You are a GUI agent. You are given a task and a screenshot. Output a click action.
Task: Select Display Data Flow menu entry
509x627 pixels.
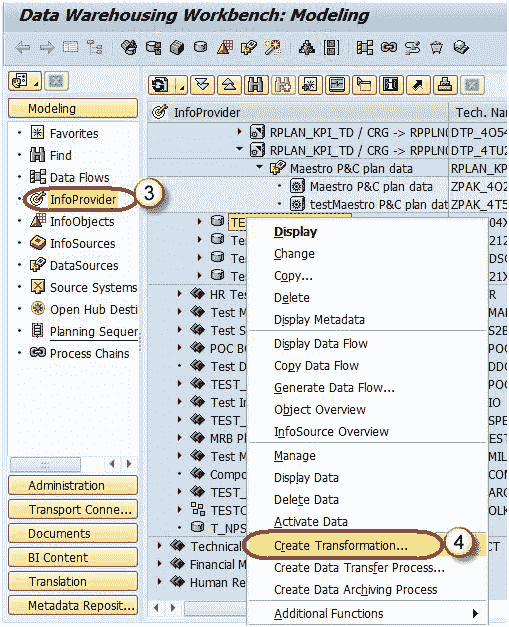coord(321,343)
